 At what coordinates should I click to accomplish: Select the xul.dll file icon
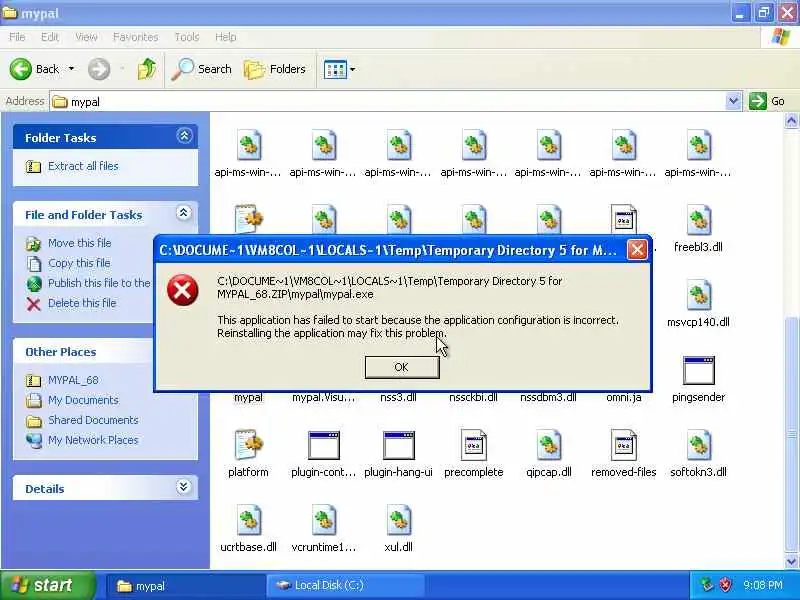pos(398,520)
